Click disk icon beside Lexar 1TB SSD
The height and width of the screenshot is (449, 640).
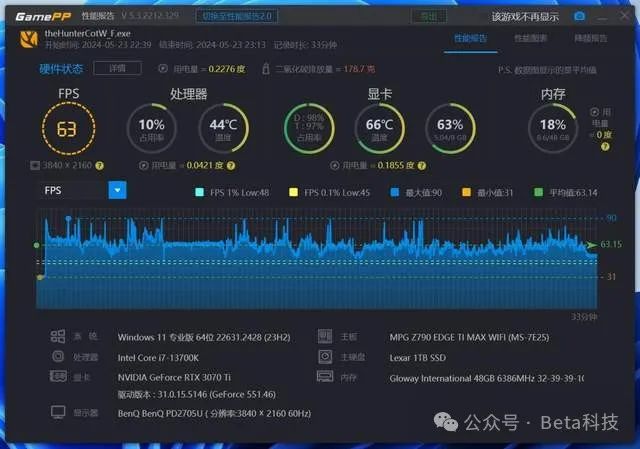[x=325, y=356]
